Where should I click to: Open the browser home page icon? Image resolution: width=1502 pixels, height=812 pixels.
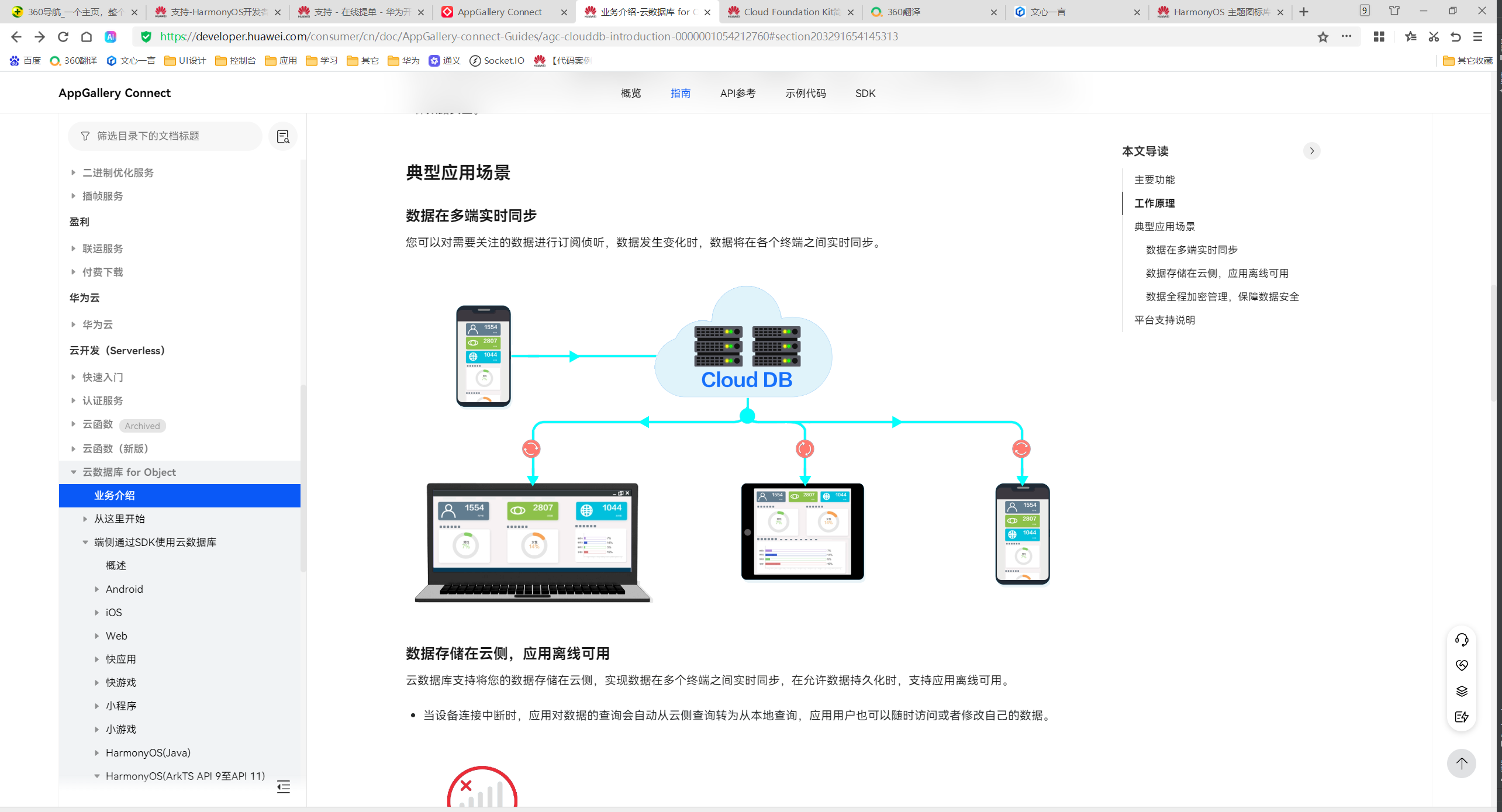tap(87, 37)
